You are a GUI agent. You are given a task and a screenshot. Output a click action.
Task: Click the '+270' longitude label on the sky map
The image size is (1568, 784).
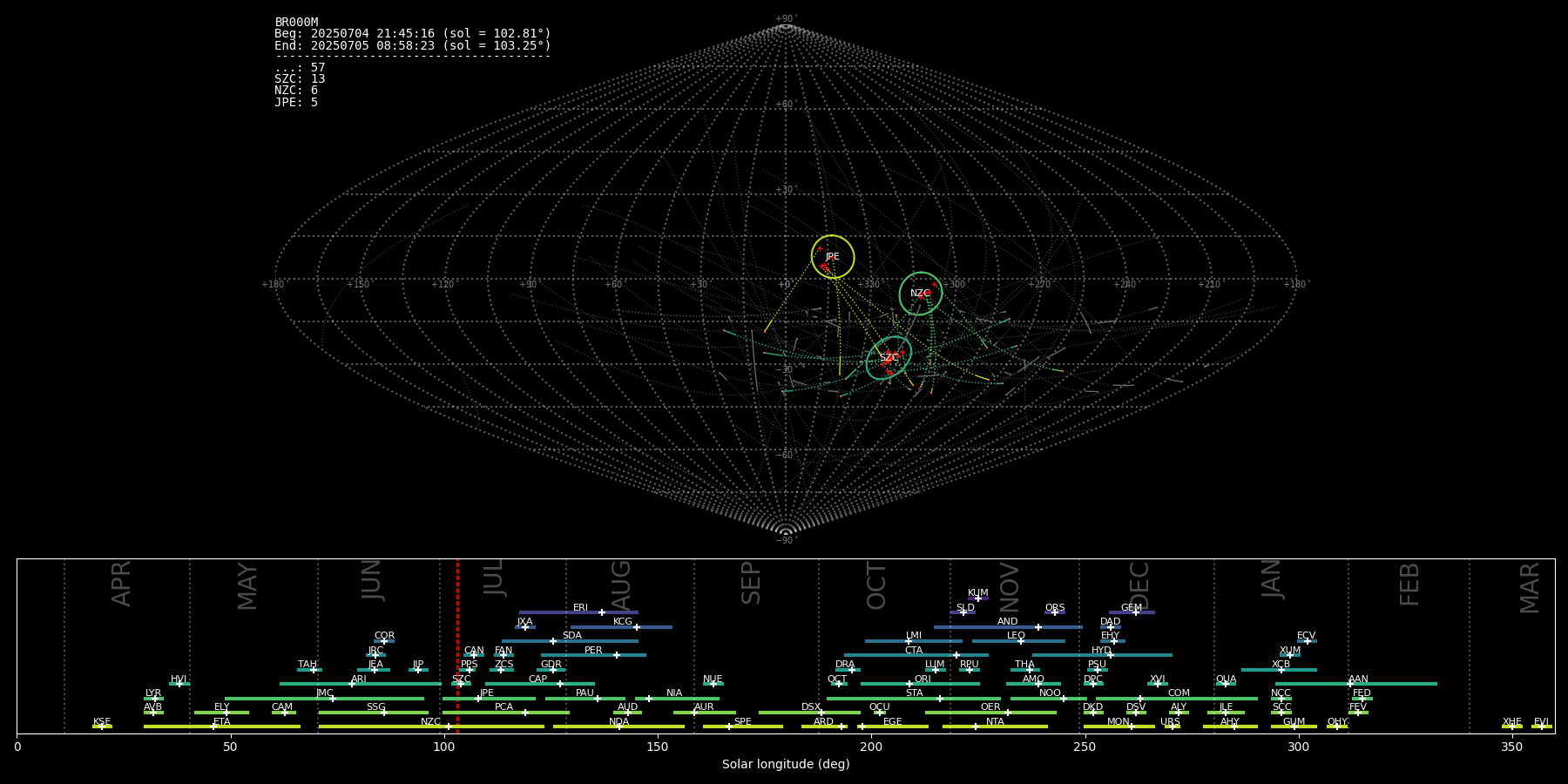pos(1039,285)
